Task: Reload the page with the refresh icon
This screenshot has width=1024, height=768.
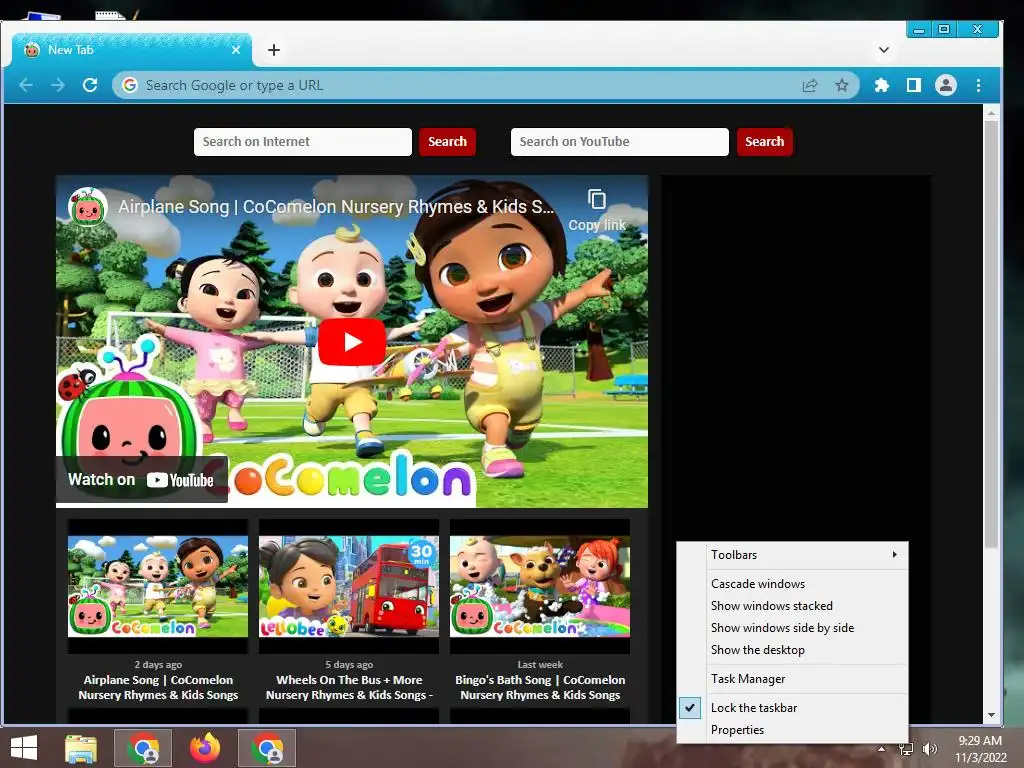Action: (90, 85)
